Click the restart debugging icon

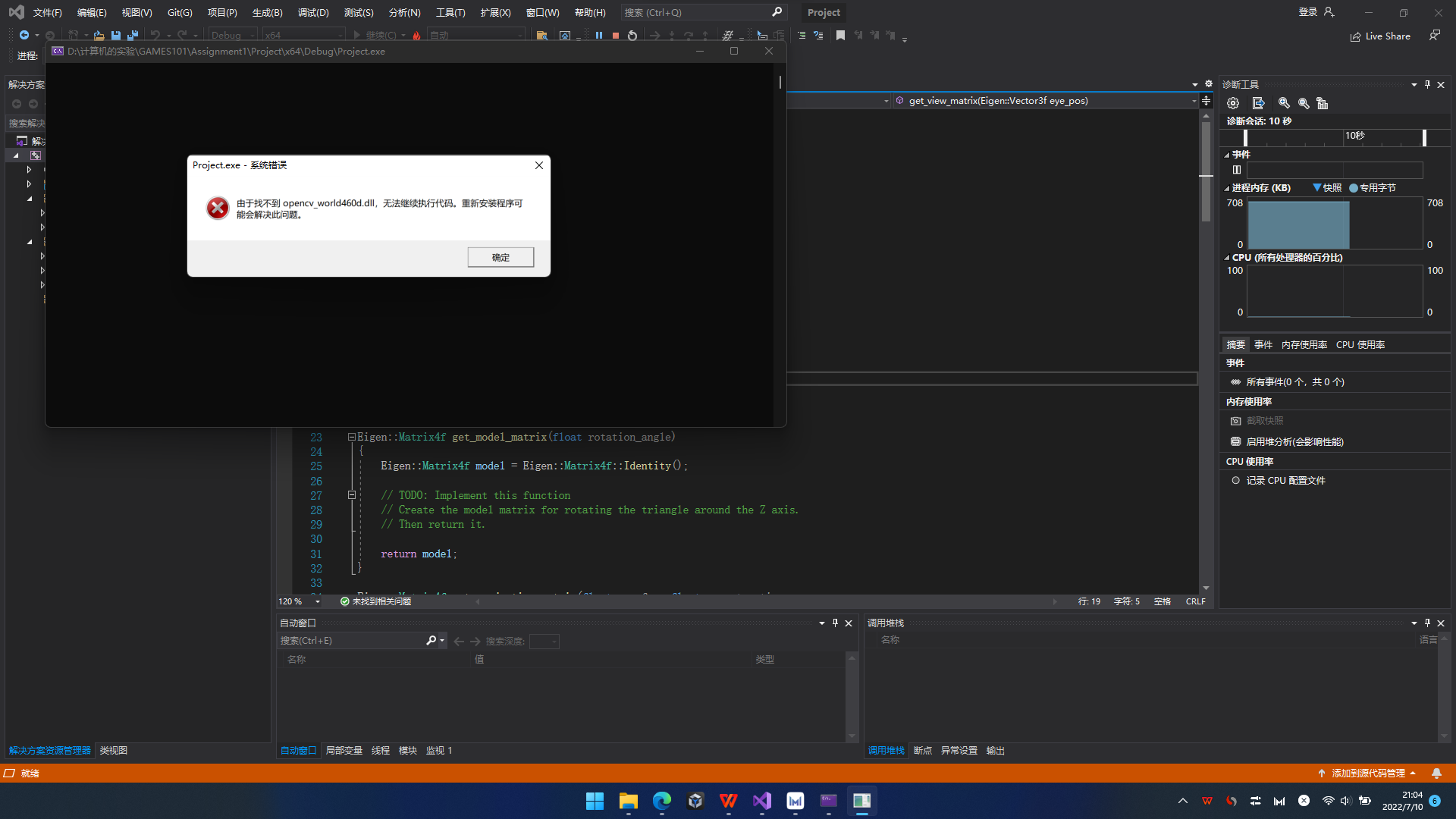(632, 36)
